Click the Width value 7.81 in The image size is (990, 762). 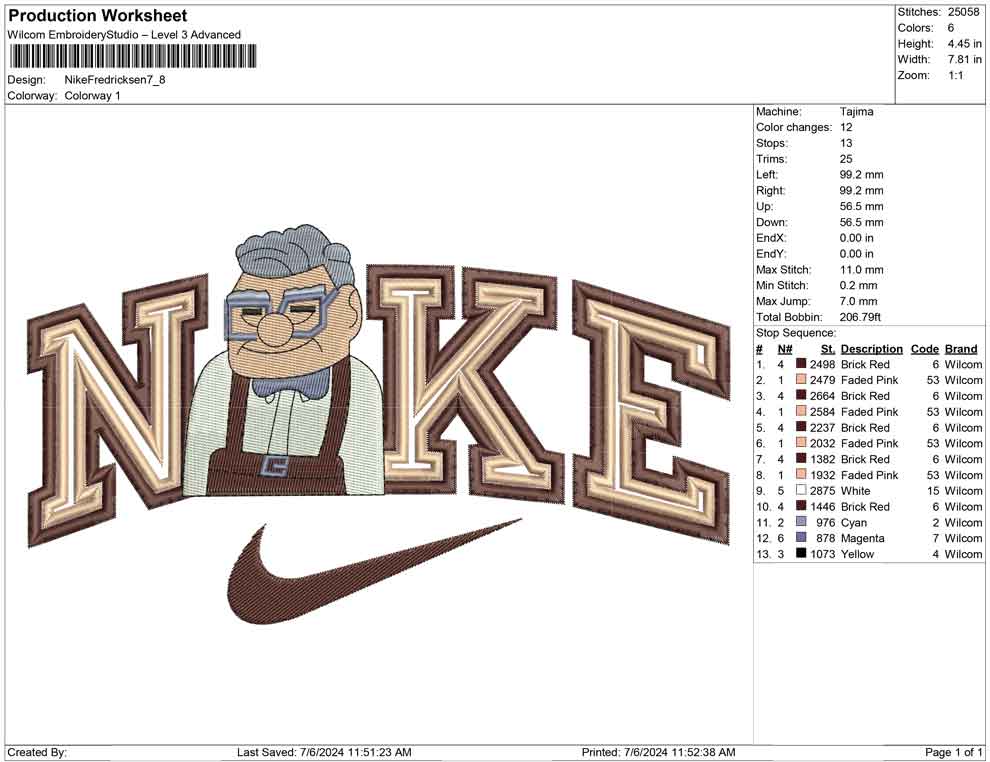pyautogui.click(x=964, y=59)
